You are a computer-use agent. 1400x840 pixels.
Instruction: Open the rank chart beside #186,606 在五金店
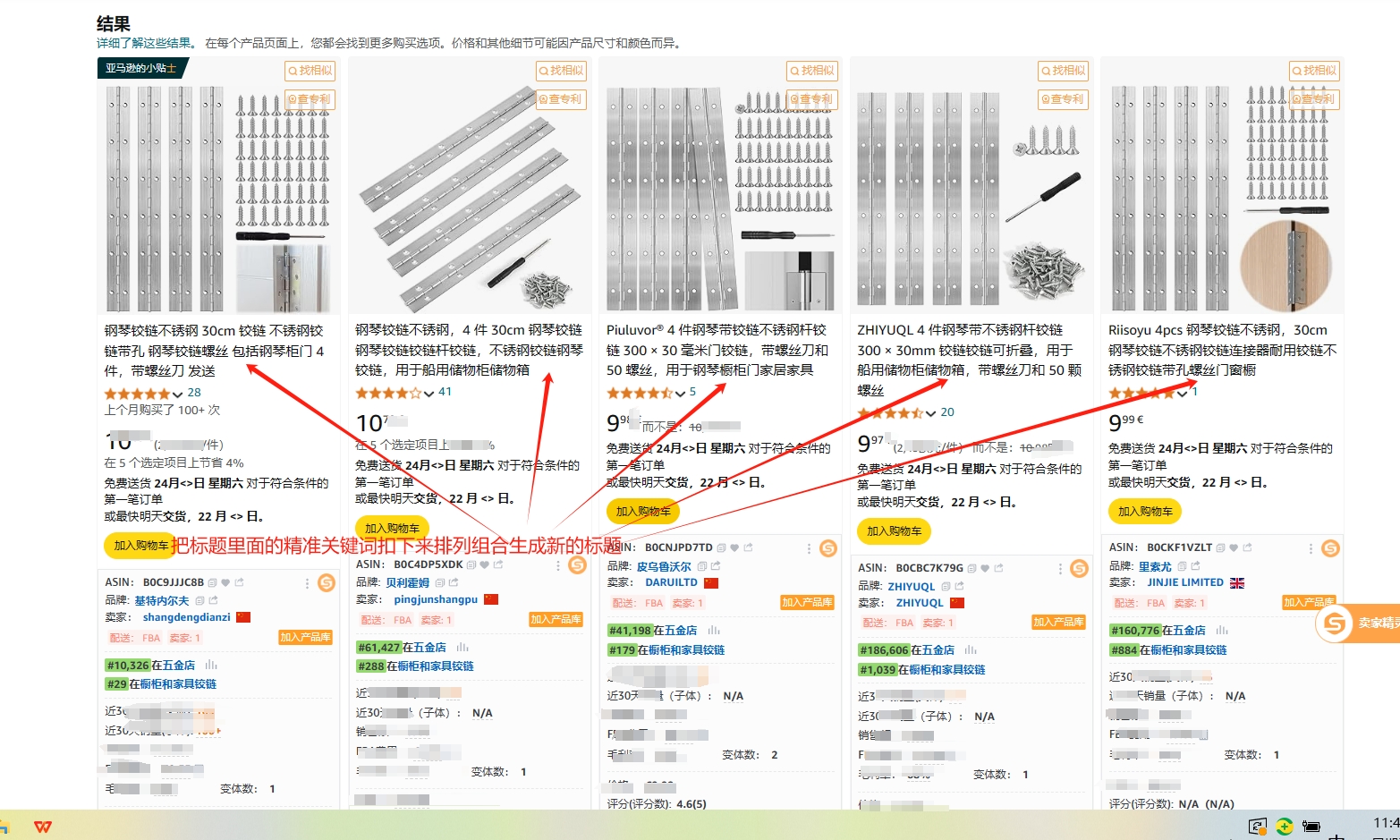tap(971, 650)
